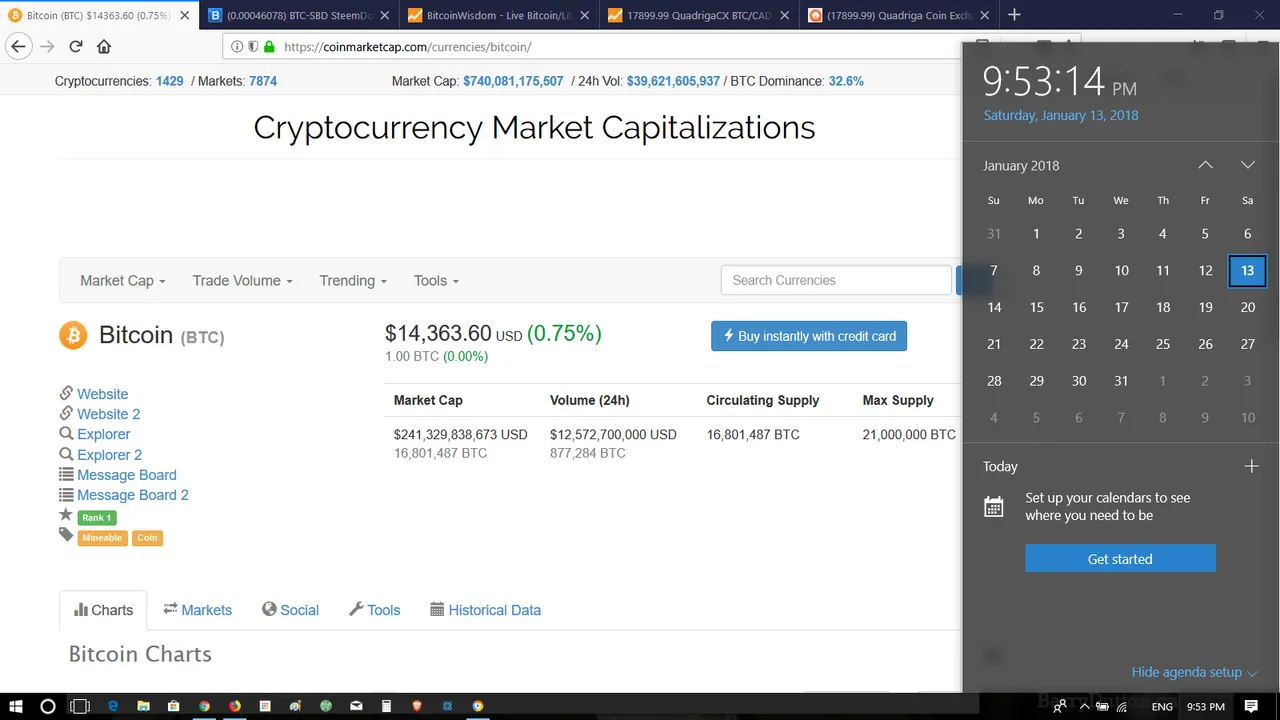Viewport: 1280px width, 720px height.
Task: Click the $740,081,175,507 market cap link
Action: 513,81
